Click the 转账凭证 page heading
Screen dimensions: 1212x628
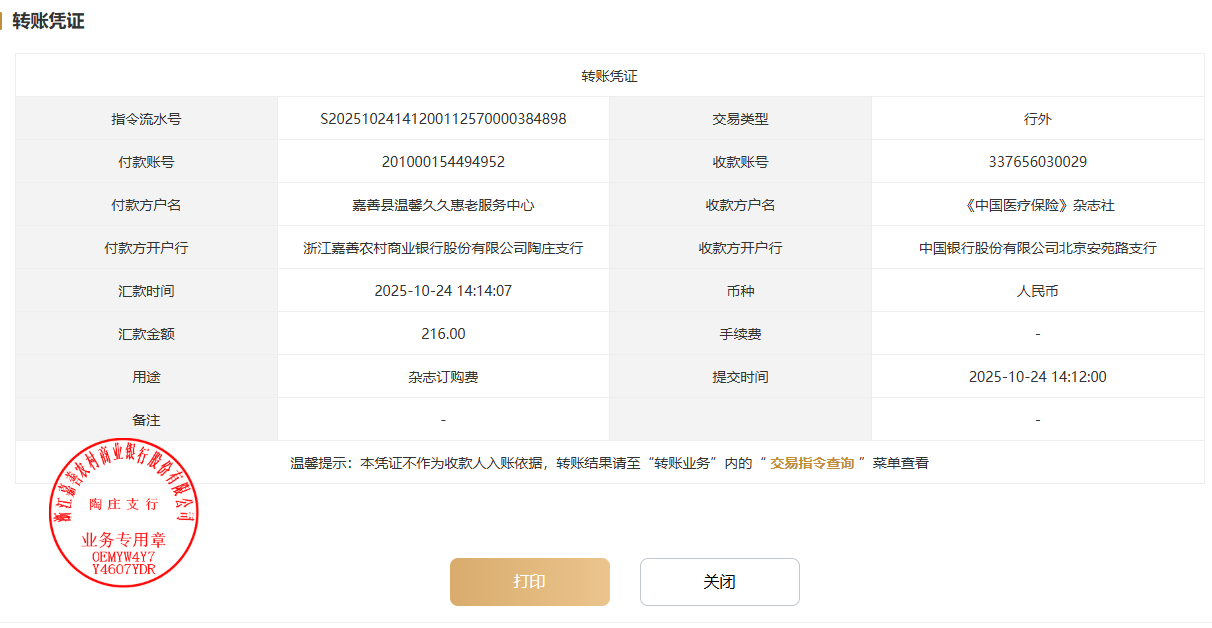click(x=48, y=21)
